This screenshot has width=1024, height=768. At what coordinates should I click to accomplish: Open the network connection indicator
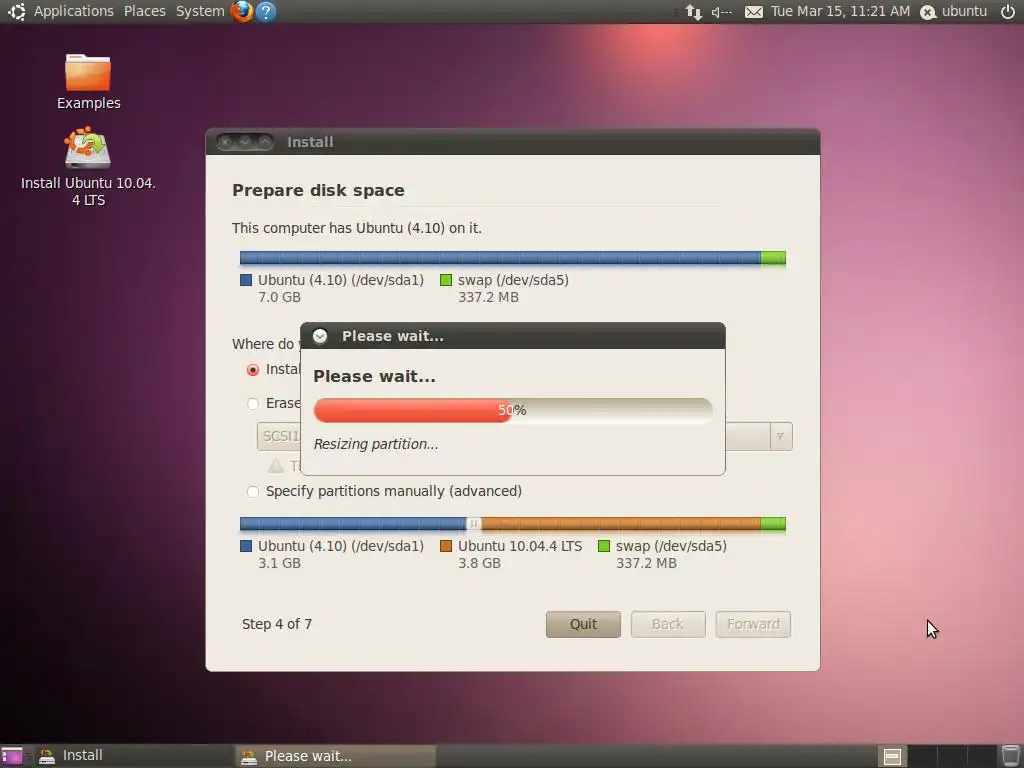tap(694, 12)
